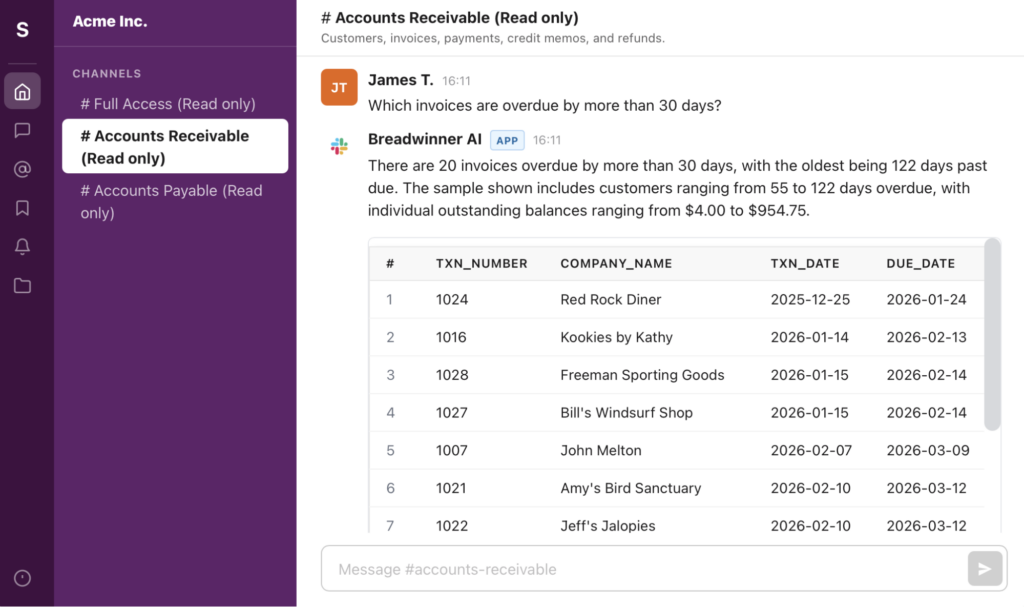Viewport: 1024px width, 607px height.
Task: Click the DUE_DATE column header
Action: tap(920, 263)
